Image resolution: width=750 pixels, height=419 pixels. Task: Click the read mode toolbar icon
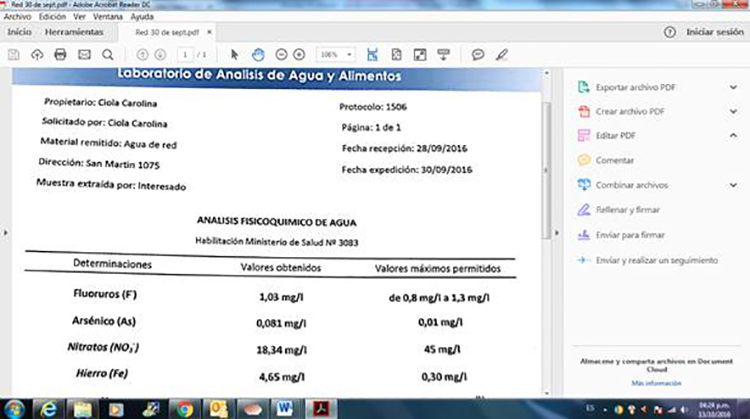point(444,55)
